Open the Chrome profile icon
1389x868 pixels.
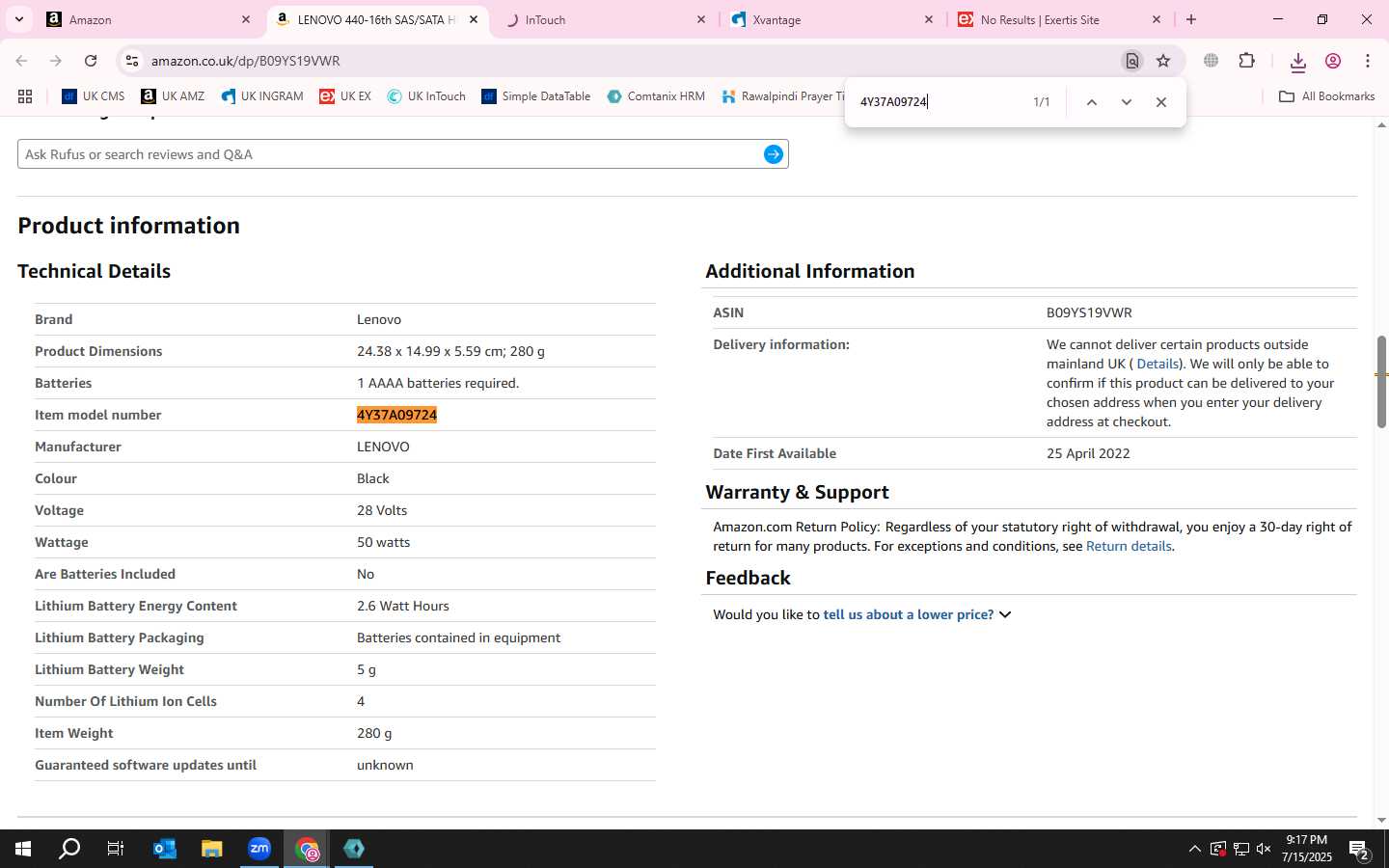[1333, 61]
